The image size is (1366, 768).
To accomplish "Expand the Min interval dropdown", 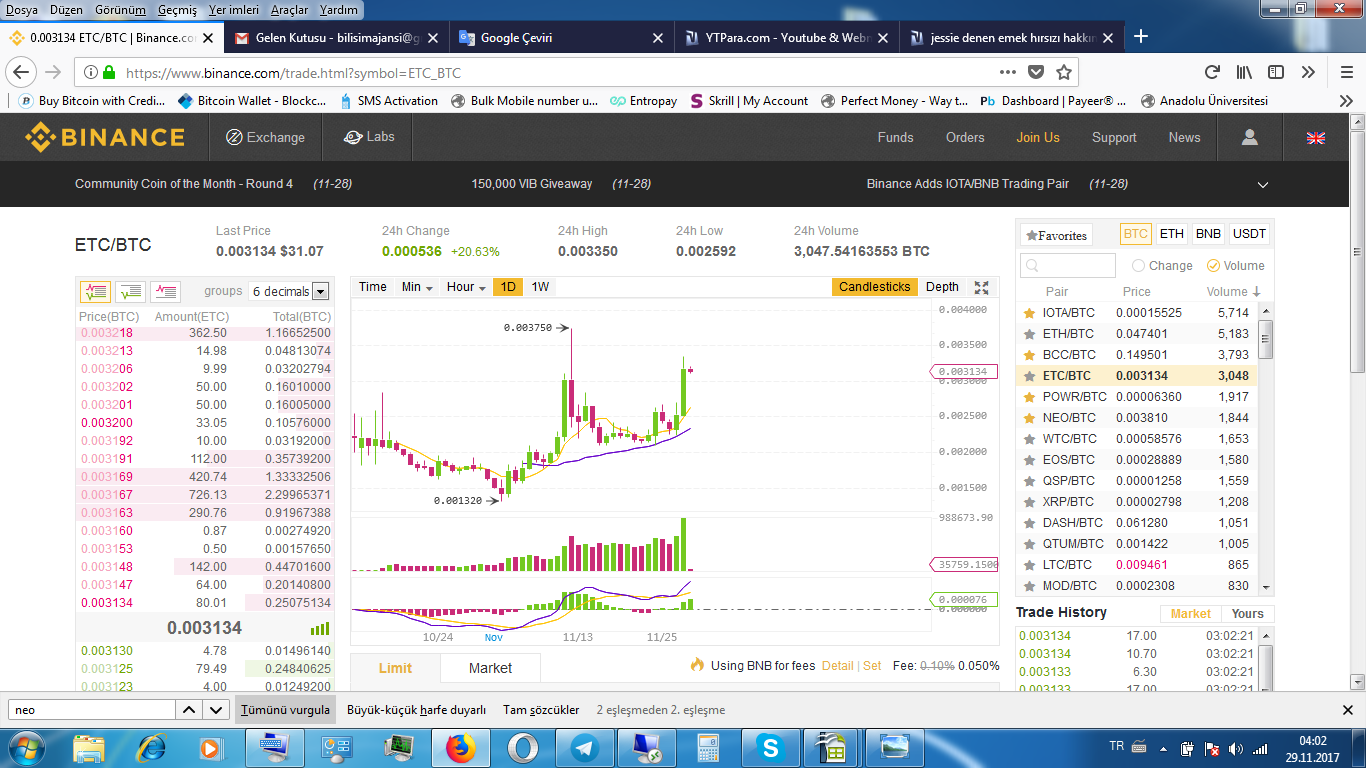I will tap(417, 287).
